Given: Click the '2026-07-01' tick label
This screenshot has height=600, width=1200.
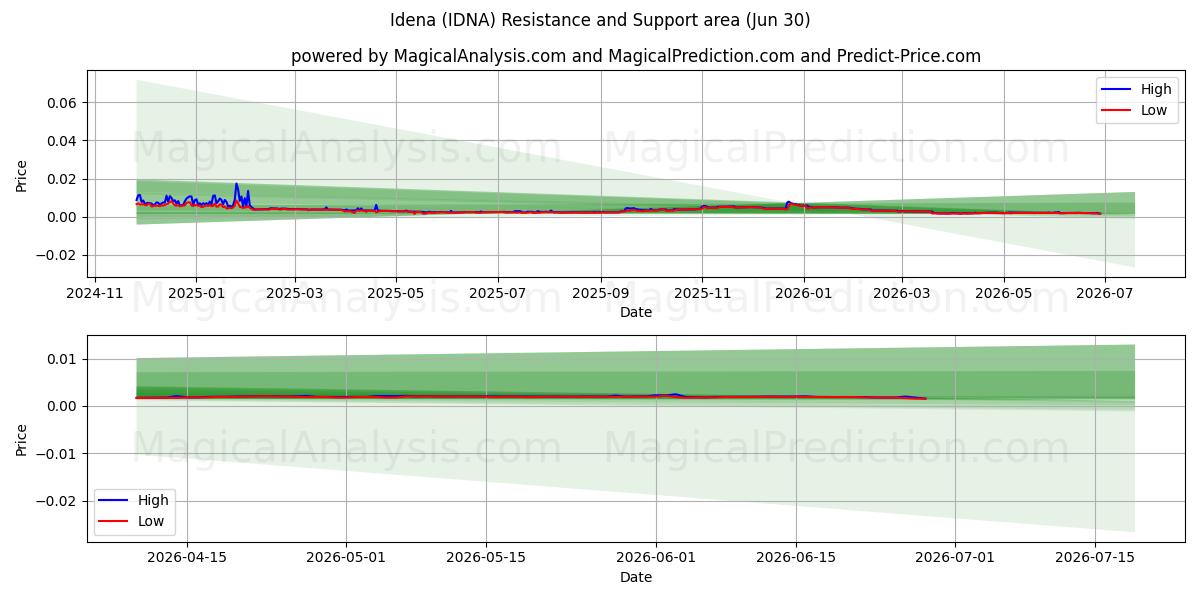Looking at the screenshot, I should [955, 558].
